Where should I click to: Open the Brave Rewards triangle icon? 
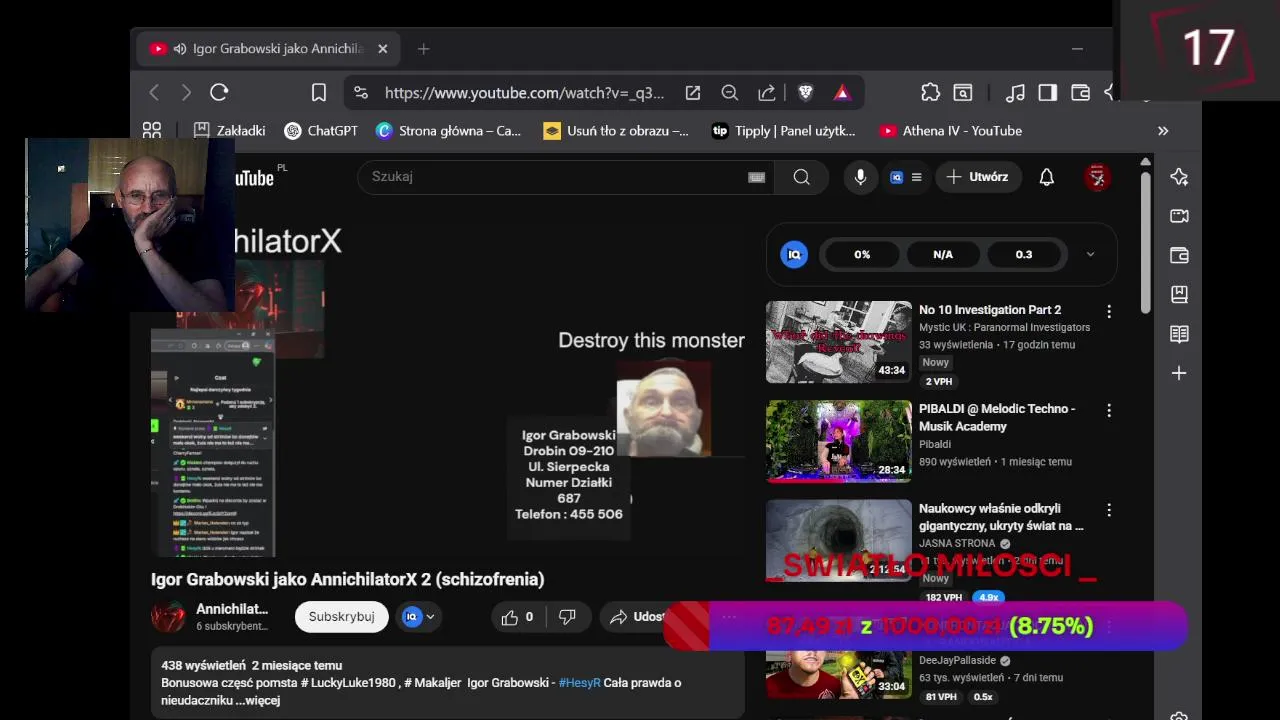click(842, 93)
